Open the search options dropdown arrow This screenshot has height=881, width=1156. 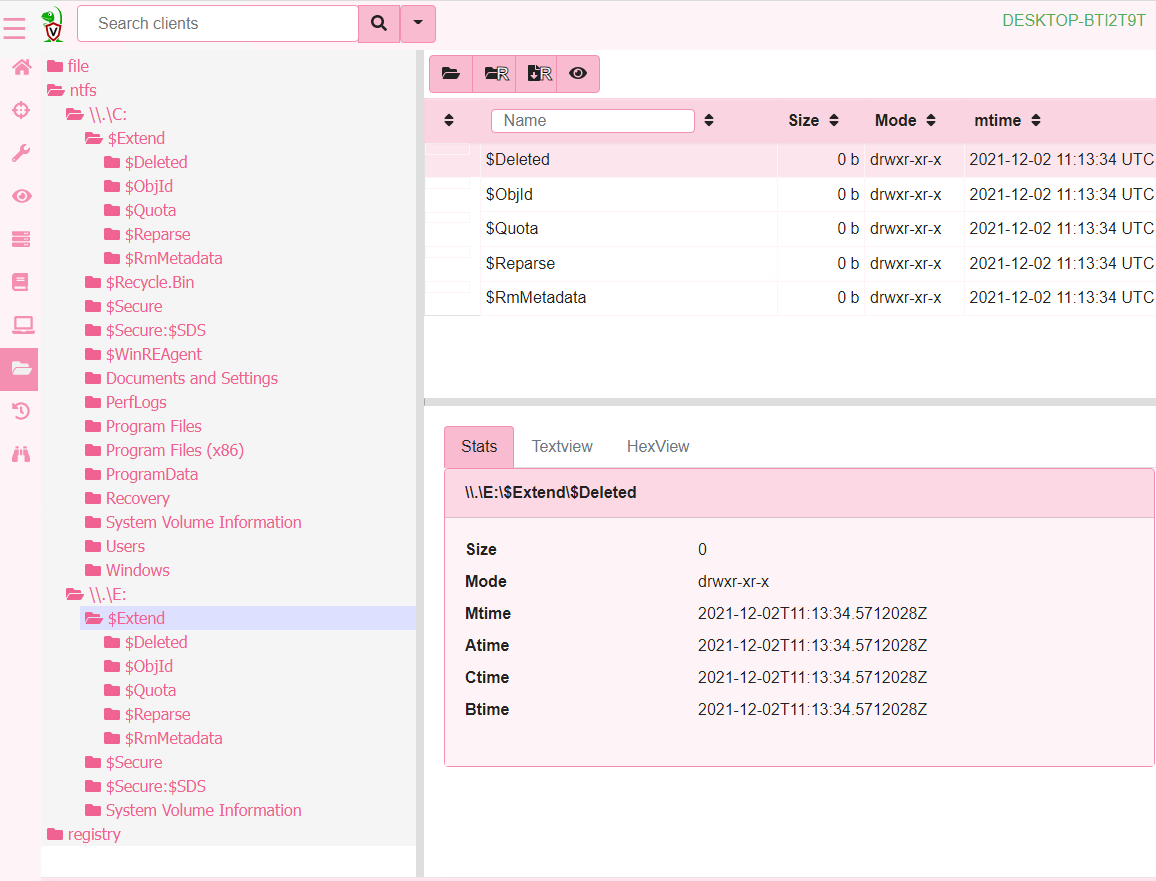pyautogui.click(x=417, y=23)
